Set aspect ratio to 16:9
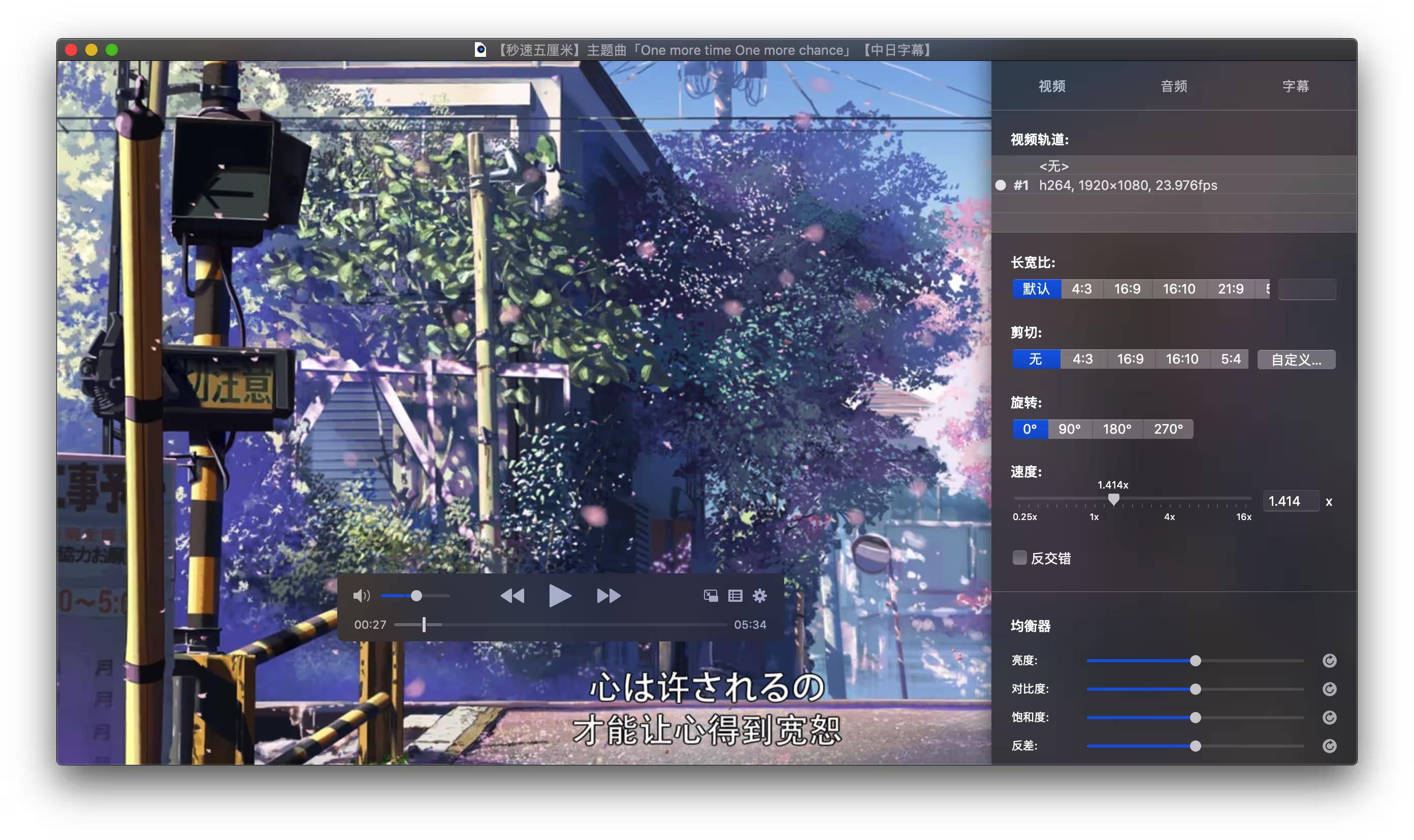The width and height of the screenshot is (1414, 840). [1127, 288]
